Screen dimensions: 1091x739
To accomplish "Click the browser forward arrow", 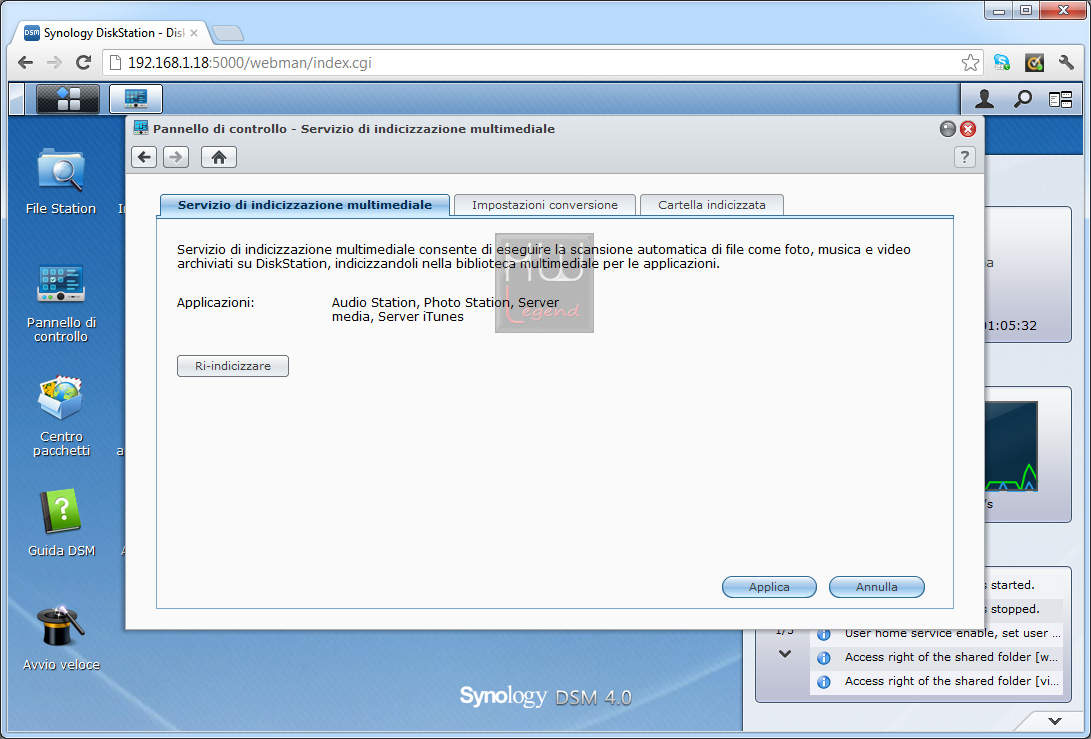I will tap(54, 63).
